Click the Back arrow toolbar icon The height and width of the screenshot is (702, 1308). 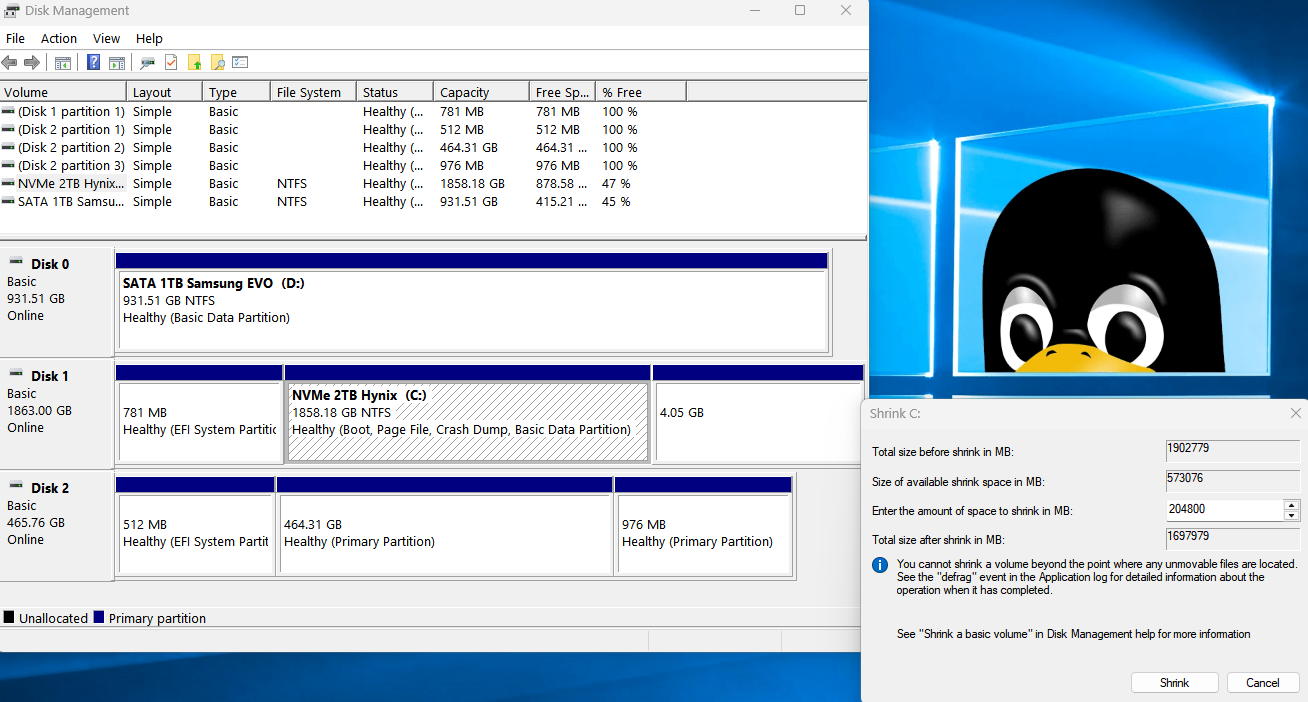click(x=10, y=63)
